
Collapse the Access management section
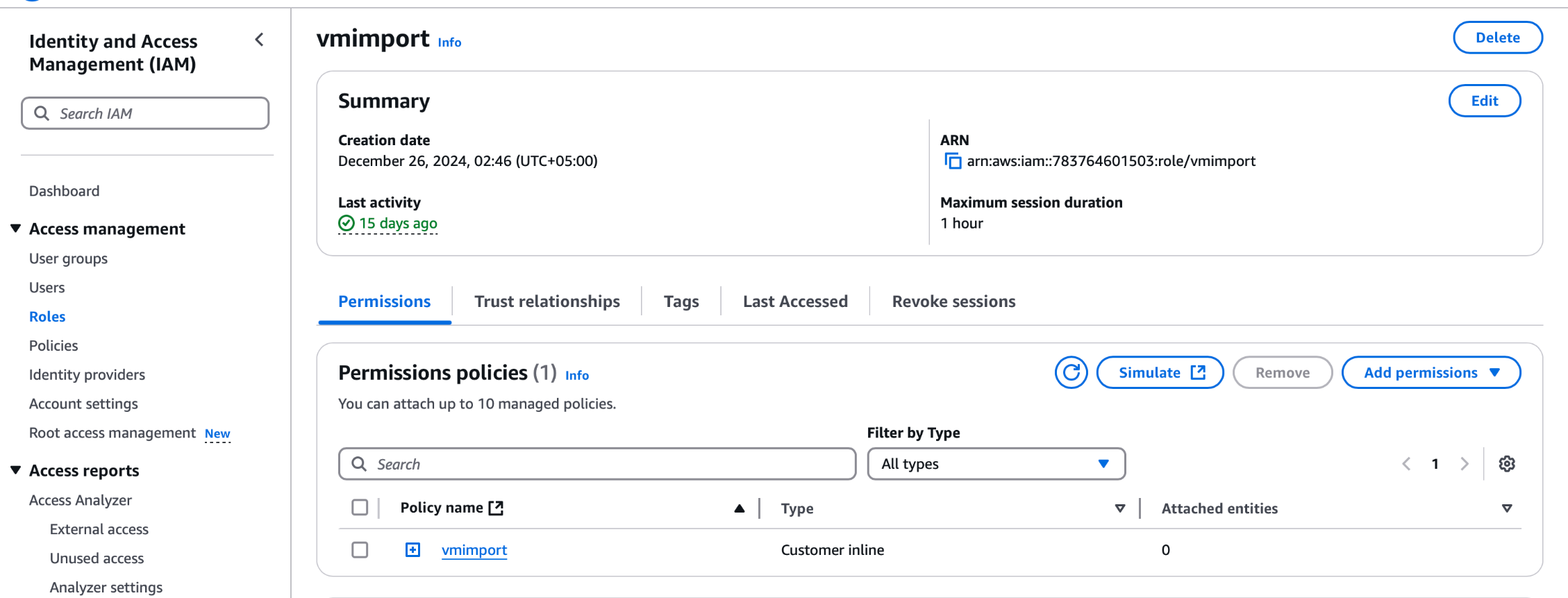coord(16,229)
